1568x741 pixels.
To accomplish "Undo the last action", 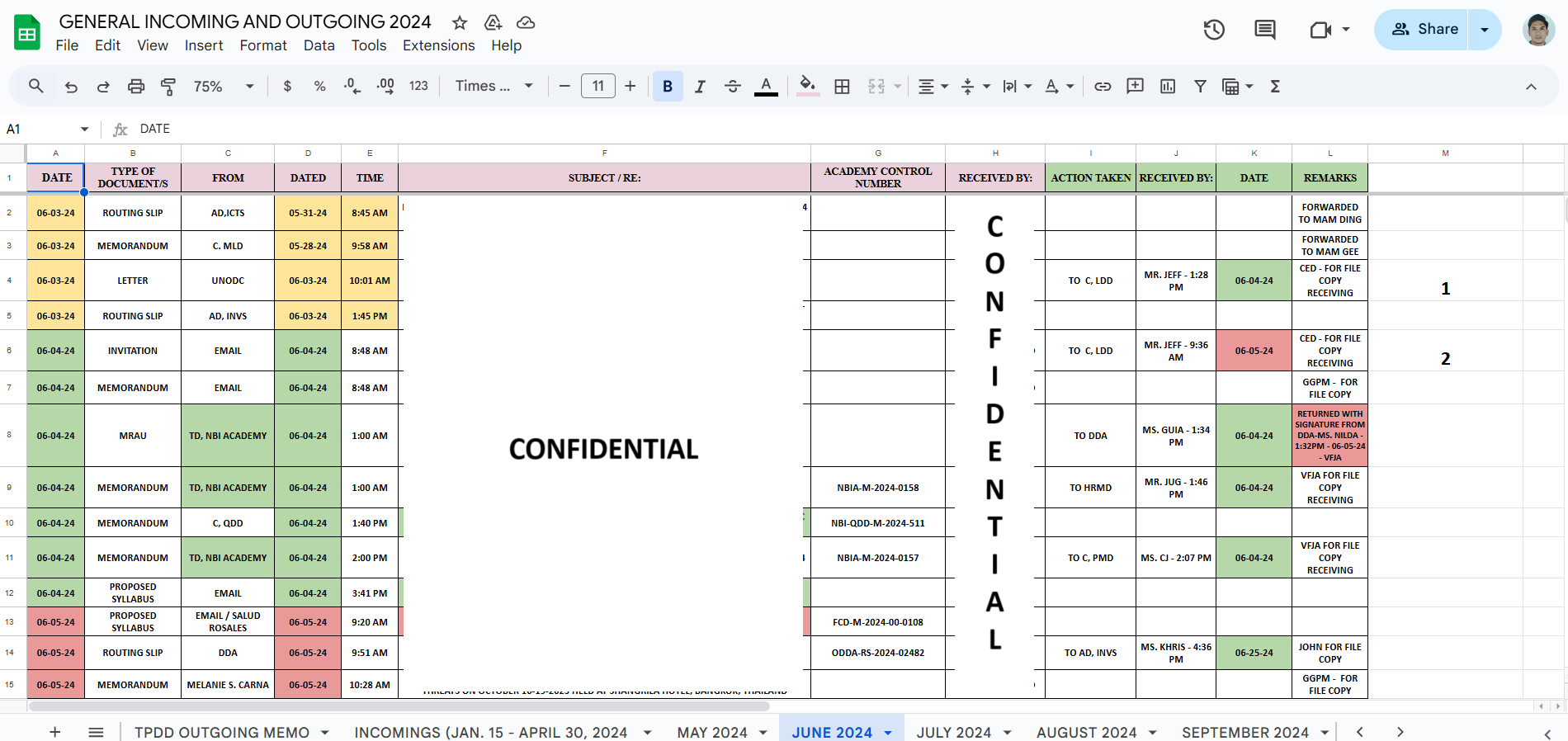I will pos(71,86).
